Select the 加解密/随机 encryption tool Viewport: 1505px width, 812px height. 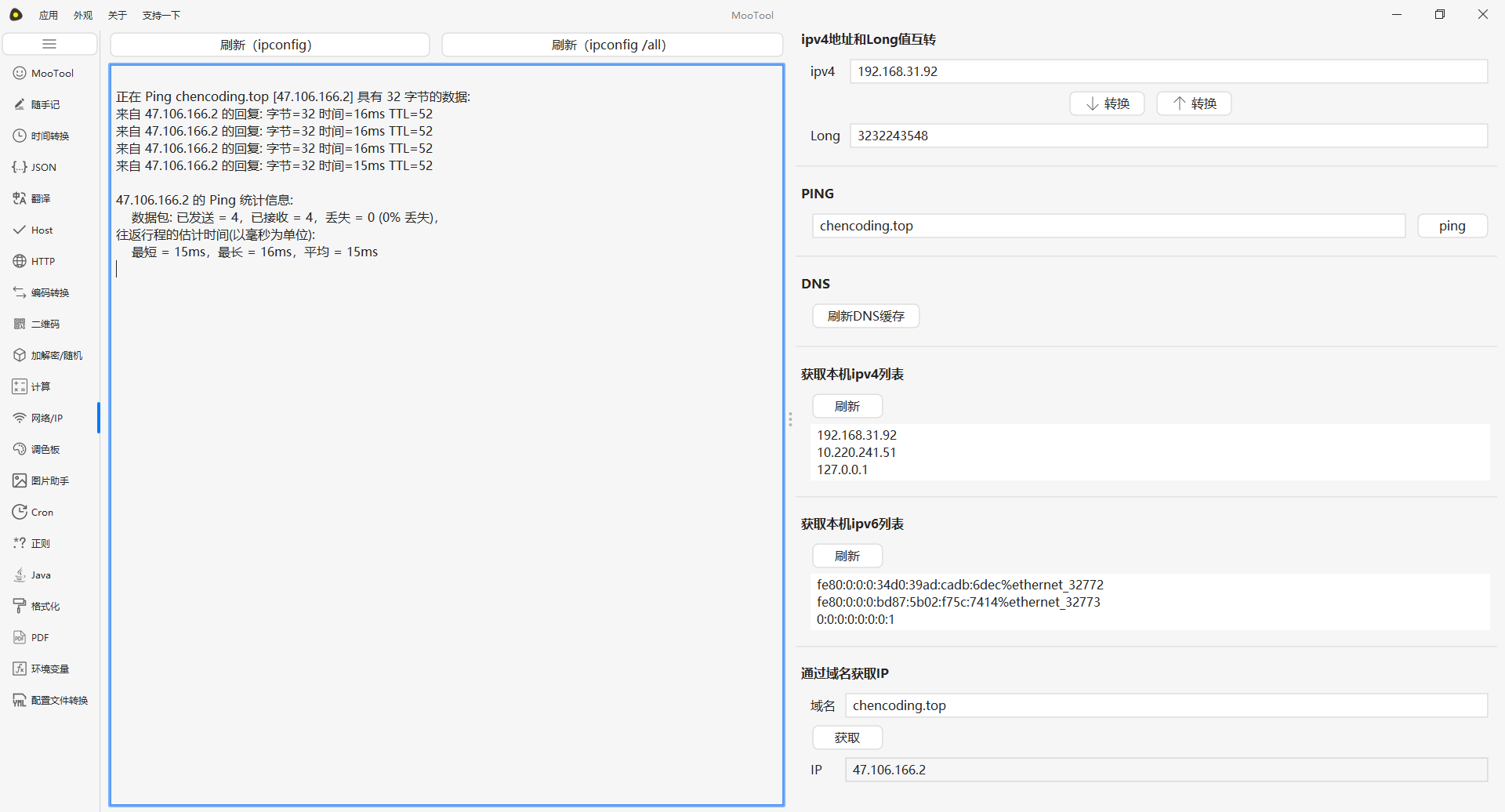pyautogui.click(x=56, y=355)
